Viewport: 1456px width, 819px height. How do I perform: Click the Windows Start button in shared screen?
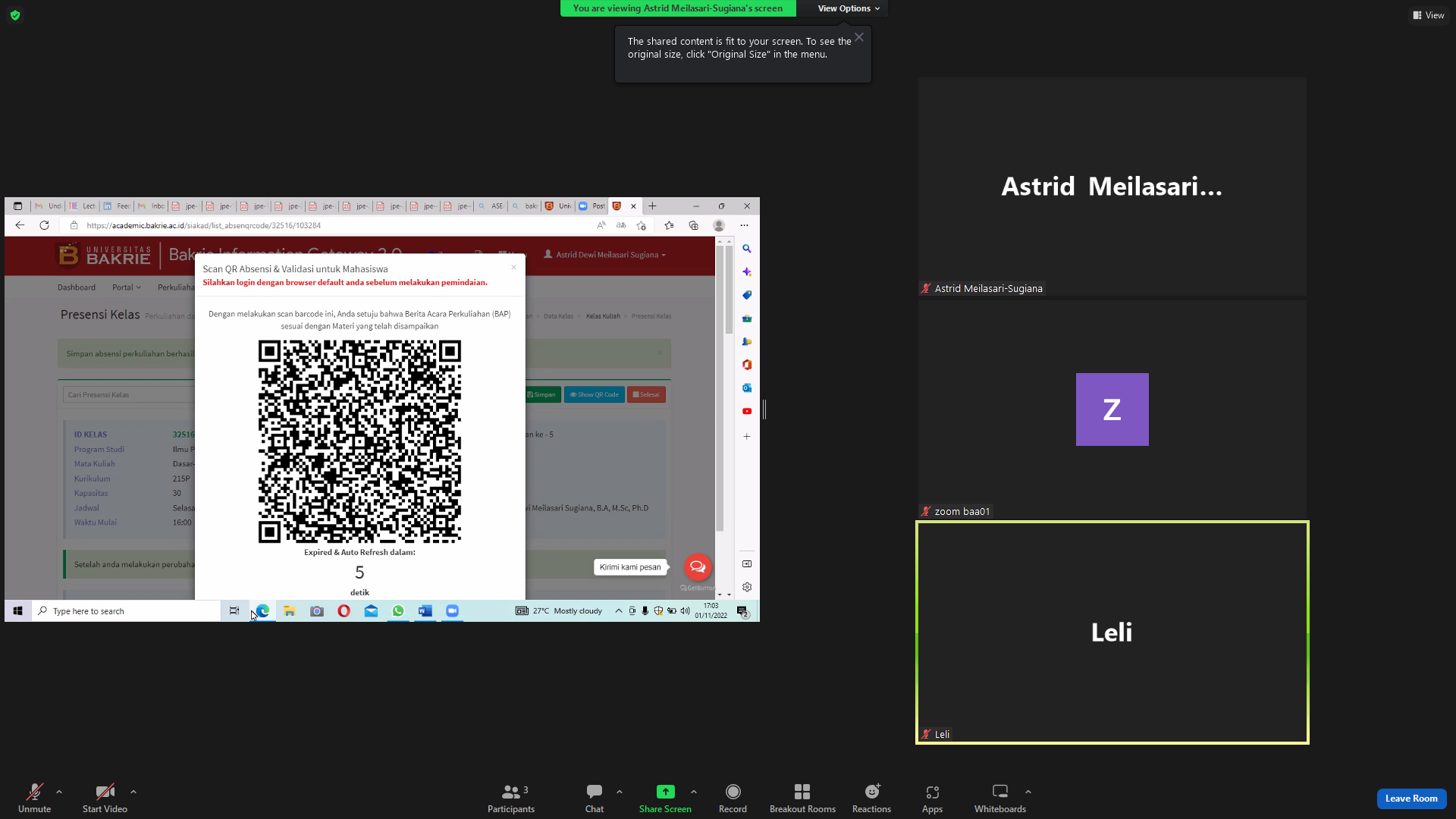[x=17, y=611]
